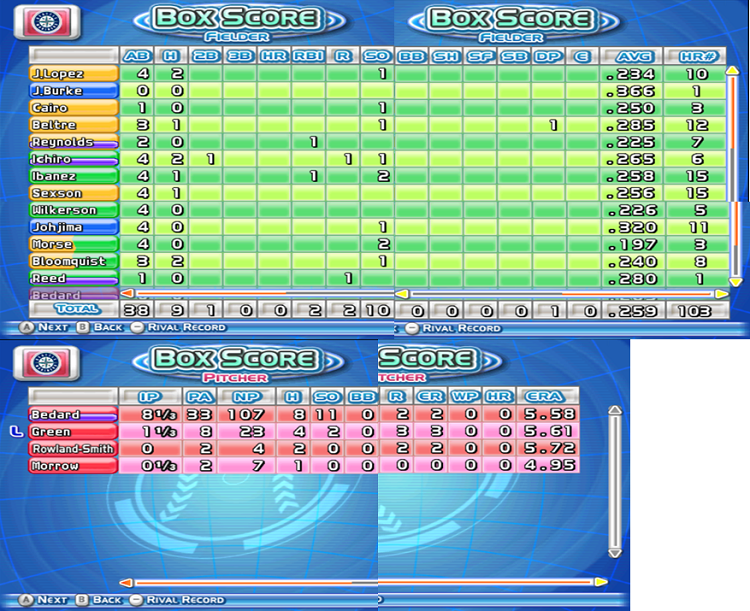Select the RBI column header
The width and height of the screenshot is (750, 611).
click(308, 56)
